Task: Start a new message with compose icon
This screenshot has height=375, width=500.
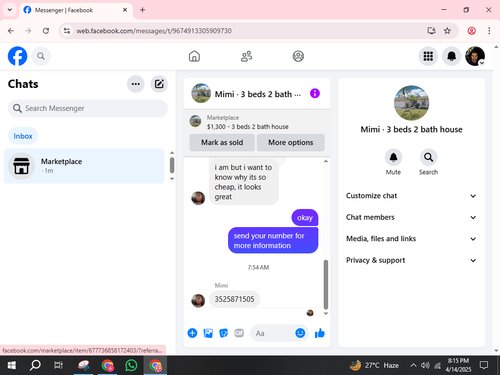Action: (159, 84)
